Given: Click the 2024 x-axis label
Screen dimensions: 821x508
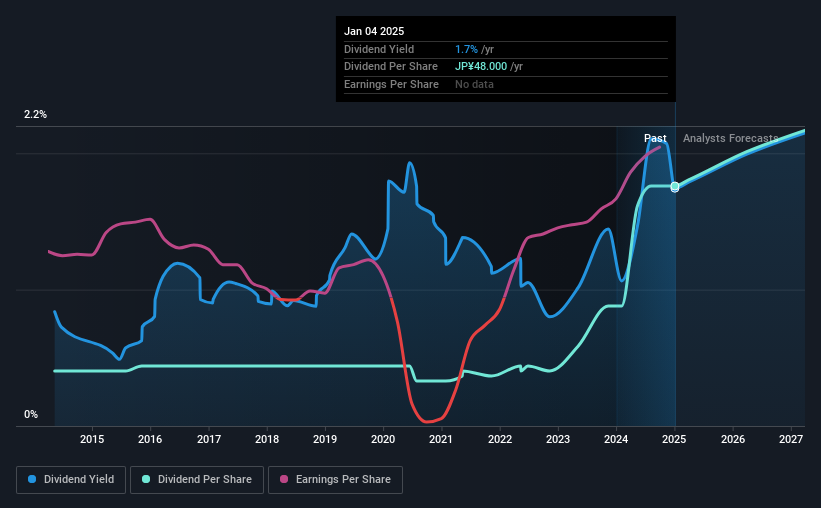Looking at the screenshot, I should pyautogui.click(x=616, y=439).
